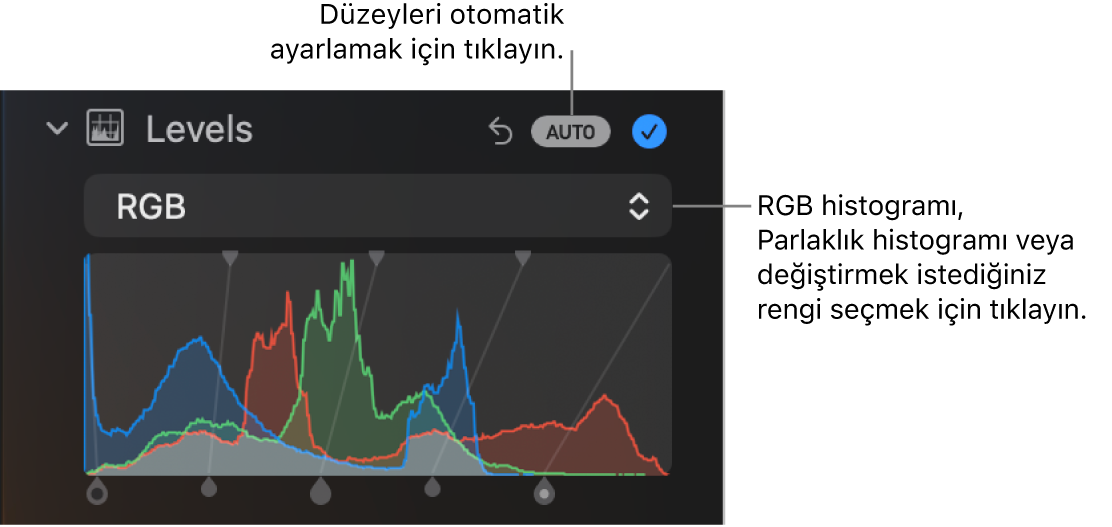Click the Levels histogram icon
Screen dimensions: 1112x527
pyautogui.click(x=105, y=128)
